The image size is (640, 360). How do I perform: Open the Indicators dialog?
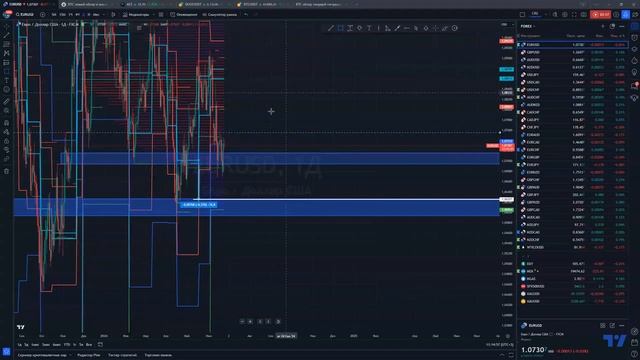[x=136, y=15]
